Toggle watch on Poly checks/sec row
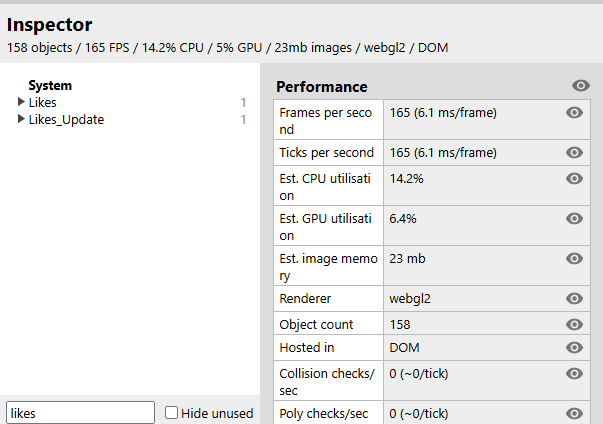 pyautogui.click(x=574, y=414)
